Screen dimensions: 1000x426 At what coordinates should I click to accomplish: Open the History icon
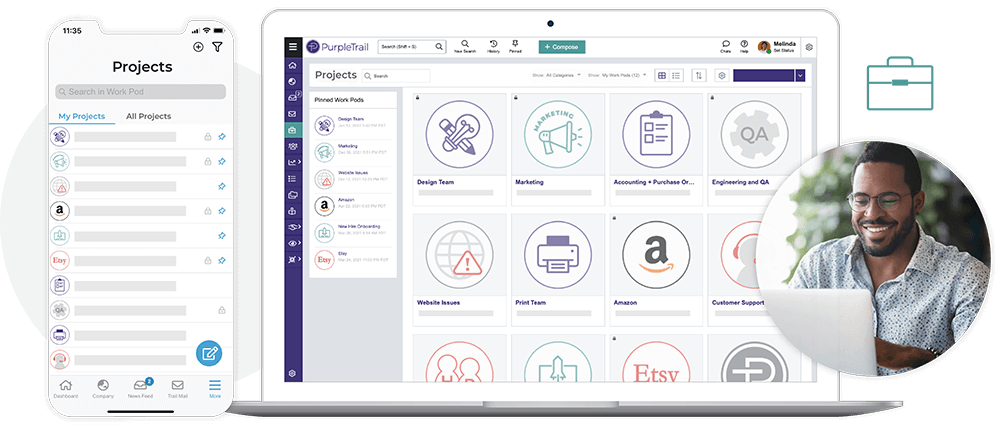(x=494, y=47)
